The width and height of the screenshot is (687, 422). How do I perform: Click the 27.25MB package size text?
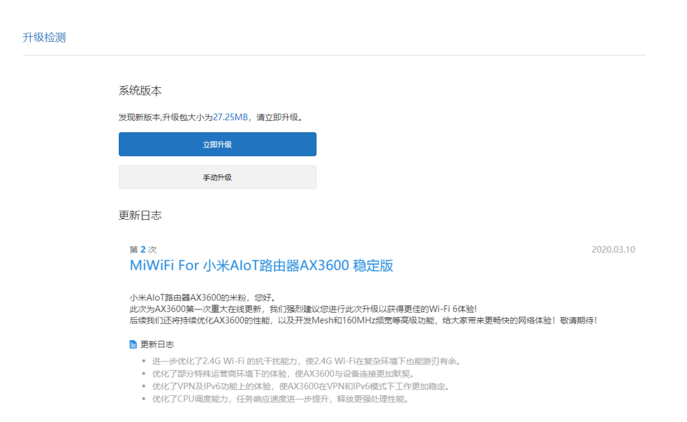click(x=231, y=117)
